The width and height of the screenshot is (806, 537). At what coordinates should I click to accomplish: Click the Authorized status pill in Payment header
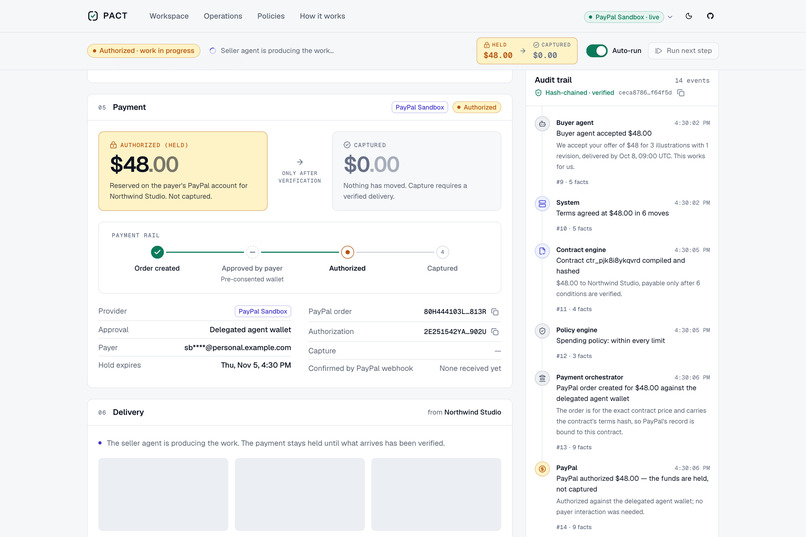click(x=477, y=107)
